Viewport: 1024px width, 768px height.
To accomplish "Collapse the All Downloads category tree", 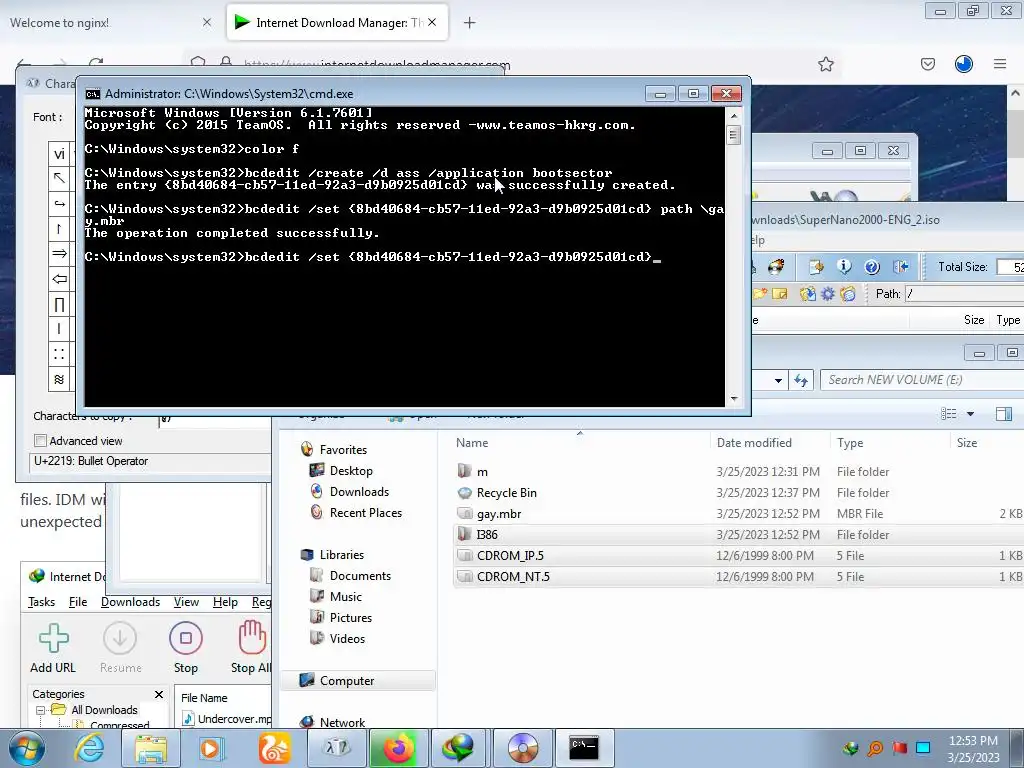I will (x=40, y=710).
